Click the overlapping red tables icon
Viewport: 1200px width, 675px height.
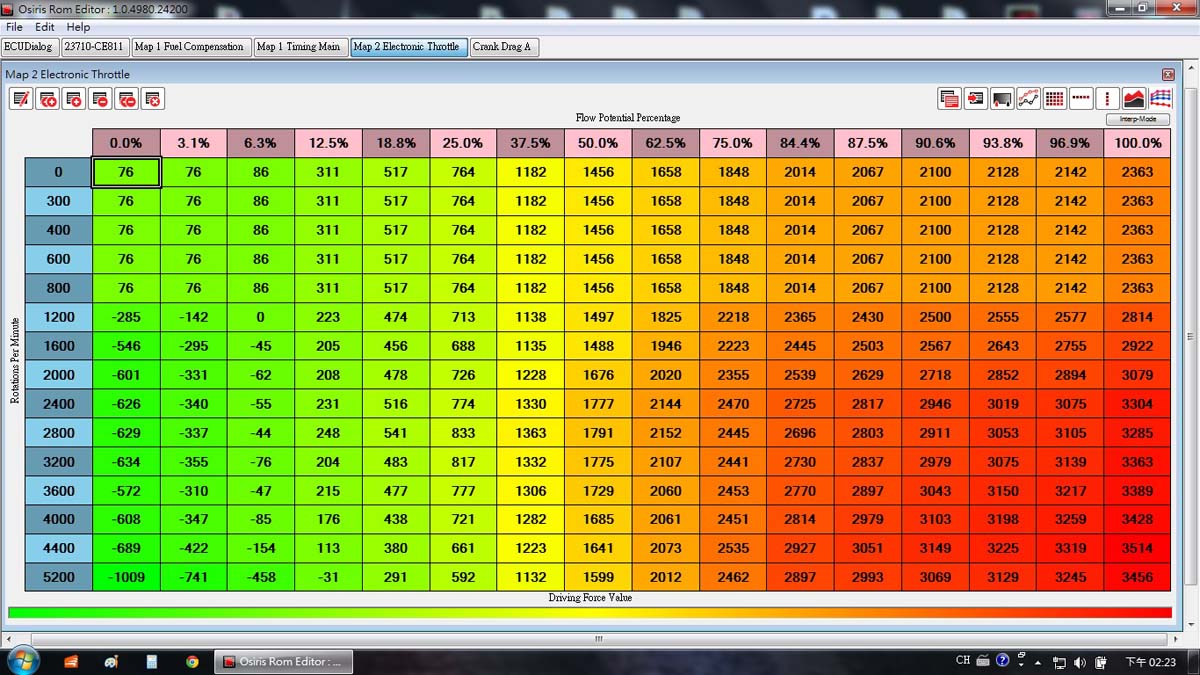click(x=949, y=98)
